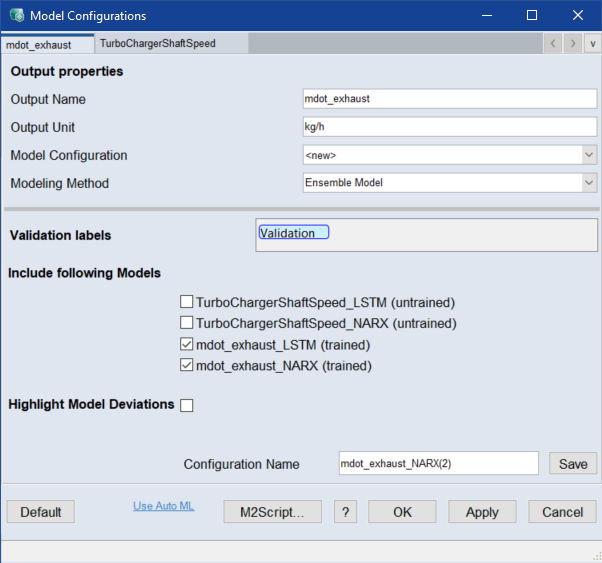Expand the Model Configuration dropdown
The height and width of the screenshot is (563, 602).
click(x=589, y=155)
